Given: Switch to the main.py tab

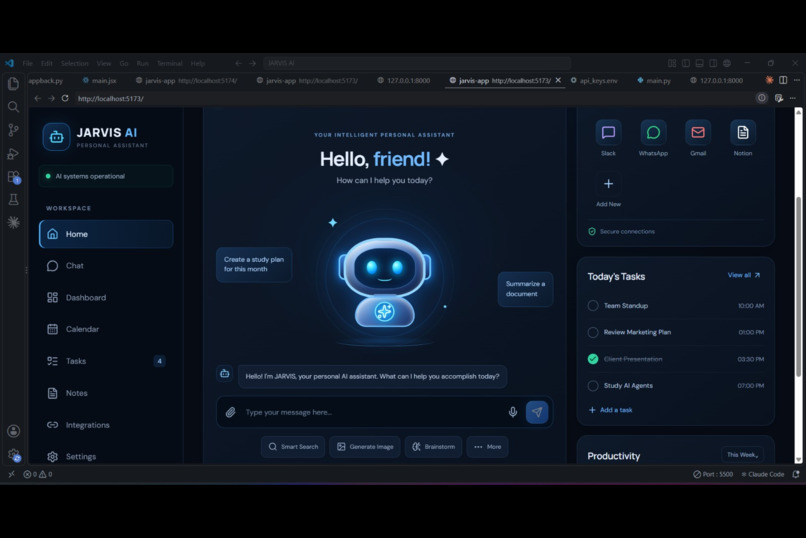Looking at the screenshot, I should [x=654, y=81].
